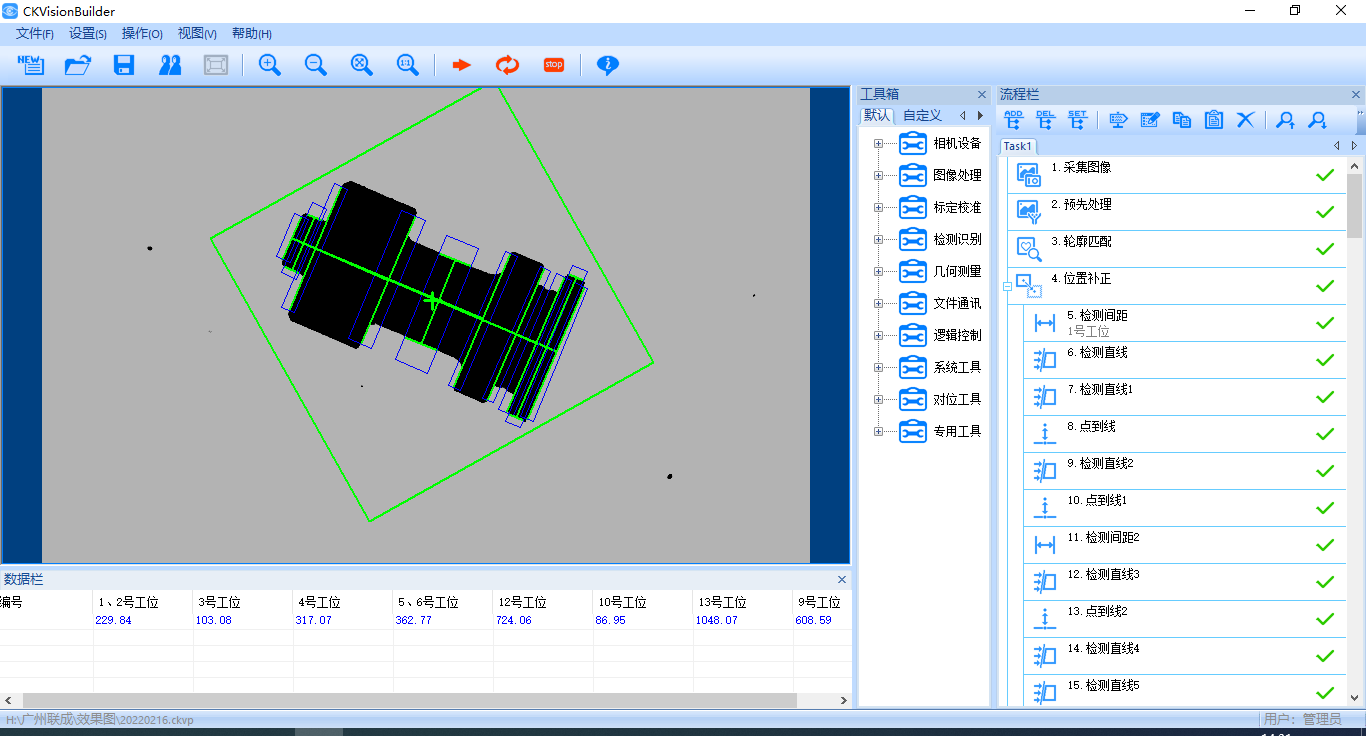Click the value 229.84 under 1、2号工位
The image size is (1366, 736).
113,620
